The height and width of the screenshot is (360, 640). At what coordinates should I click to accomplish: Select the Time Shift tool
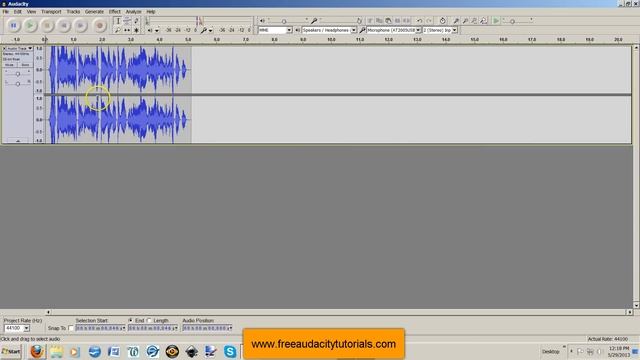click(127, 30)
